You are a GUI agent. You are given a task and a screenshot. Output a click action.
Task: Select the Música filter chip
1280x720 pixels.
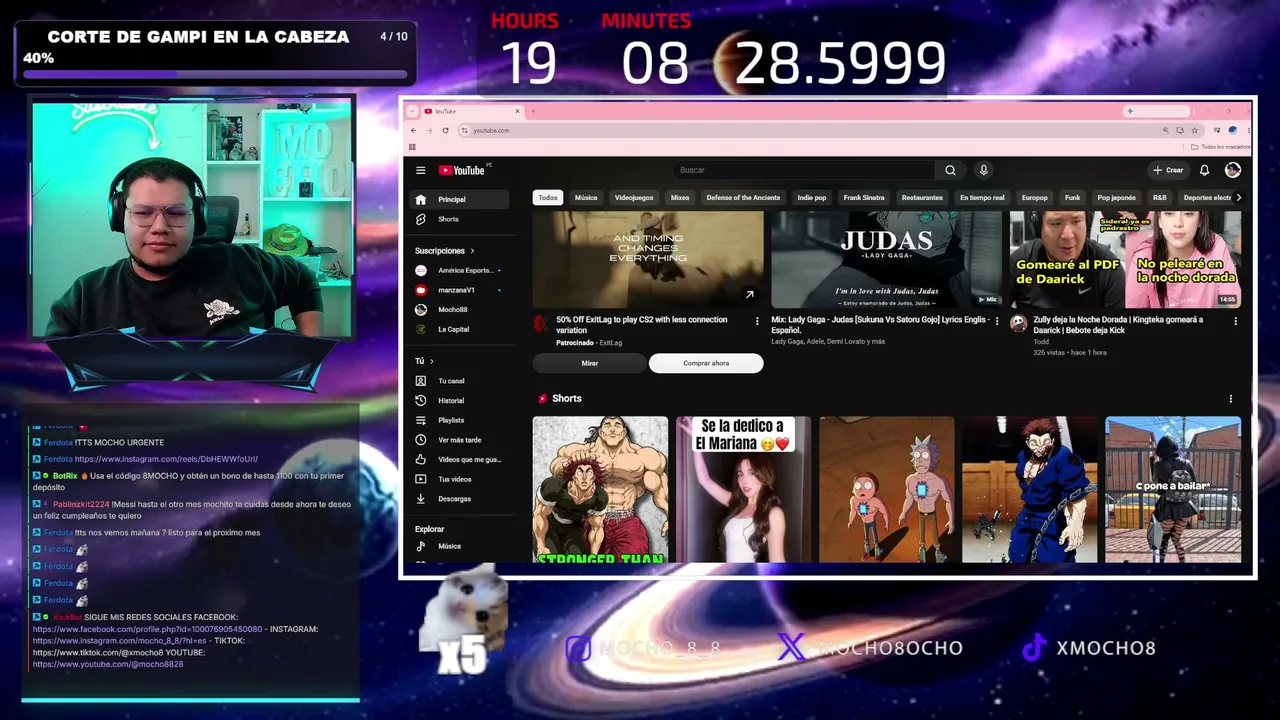[586, 198]
